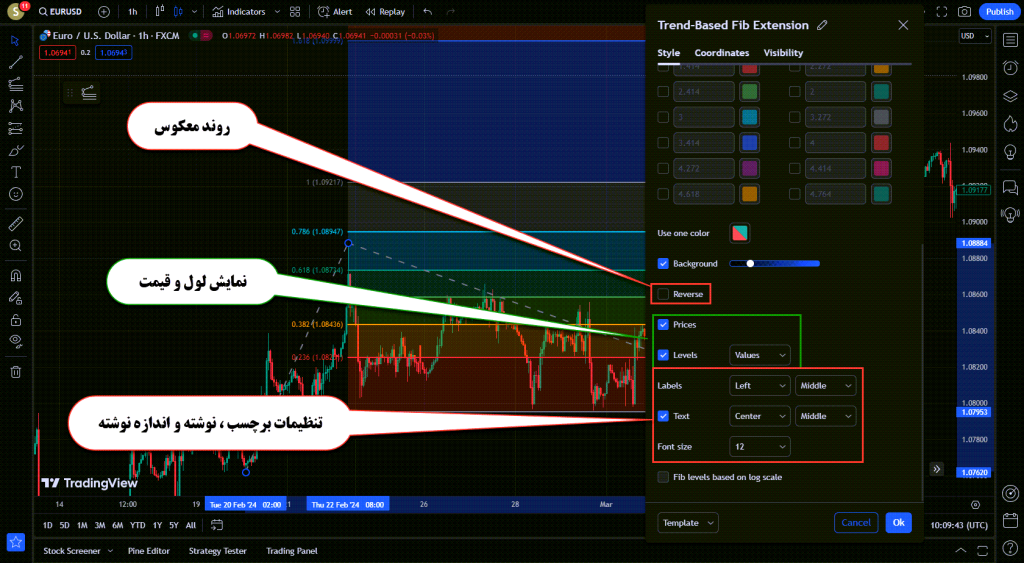Pick the Use one color swatch

739,233
